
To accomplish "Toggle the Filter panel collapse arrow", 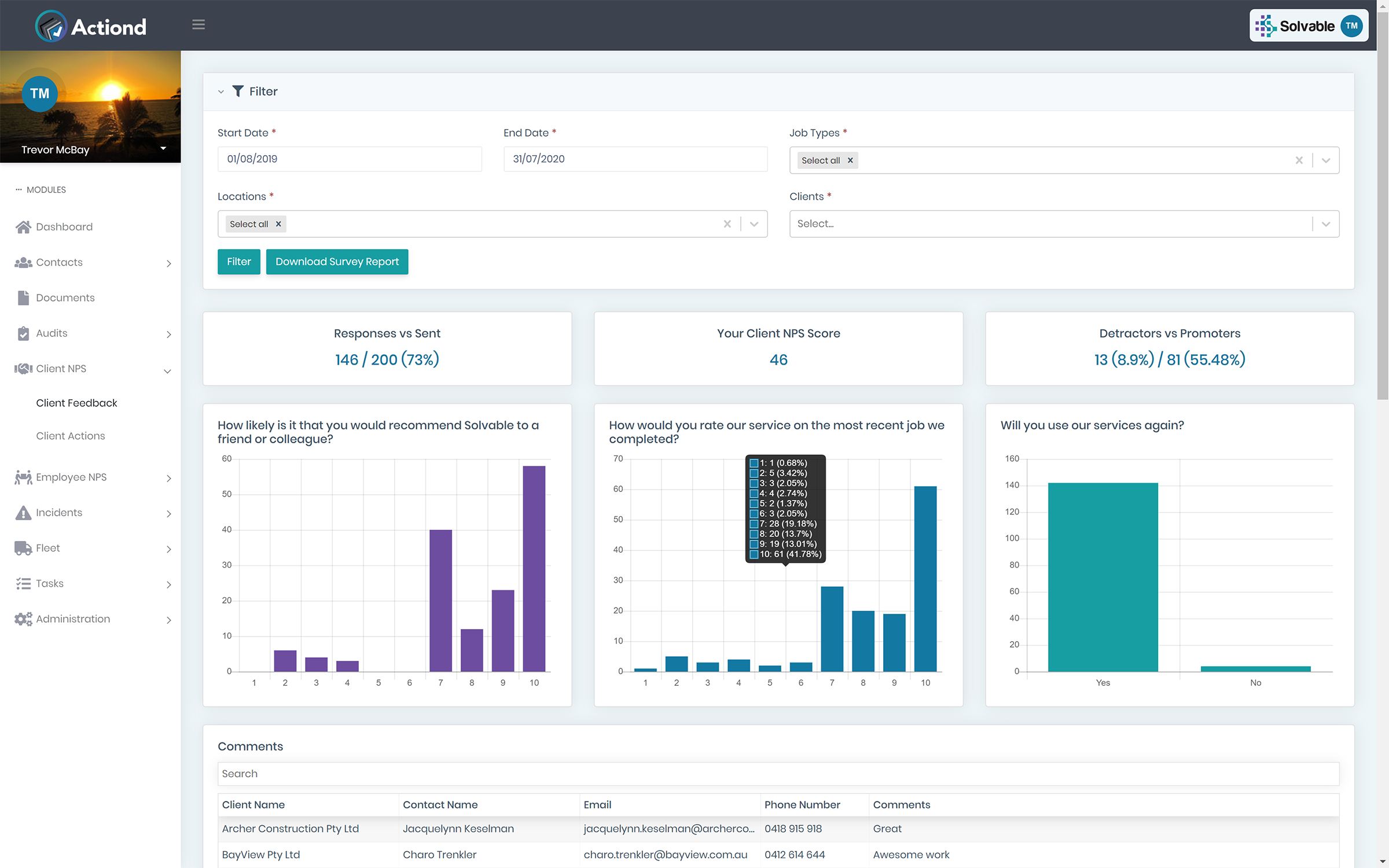I will coord(220,91).
